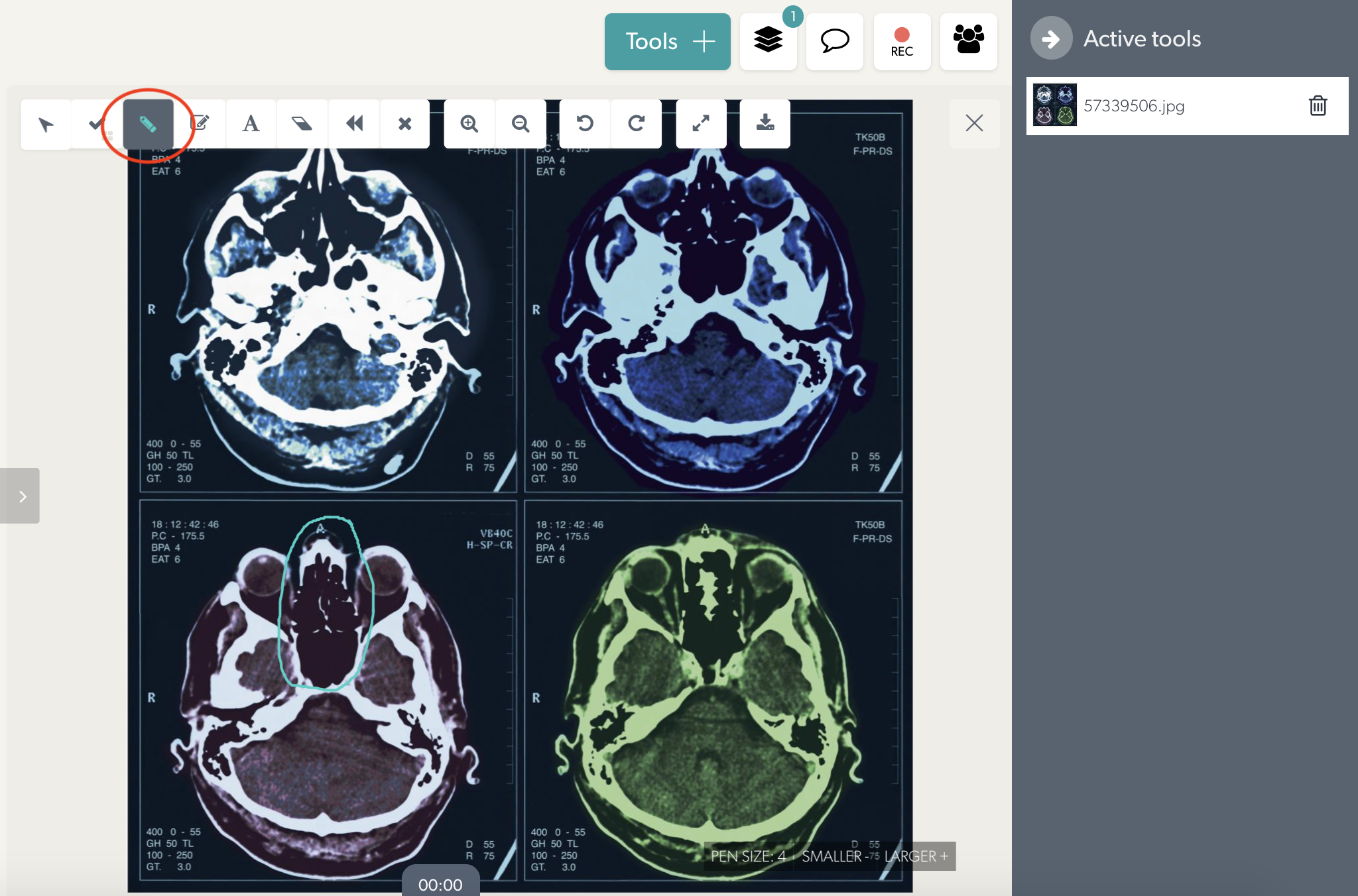Toggle fullscreen expand view

pos(701,124)
